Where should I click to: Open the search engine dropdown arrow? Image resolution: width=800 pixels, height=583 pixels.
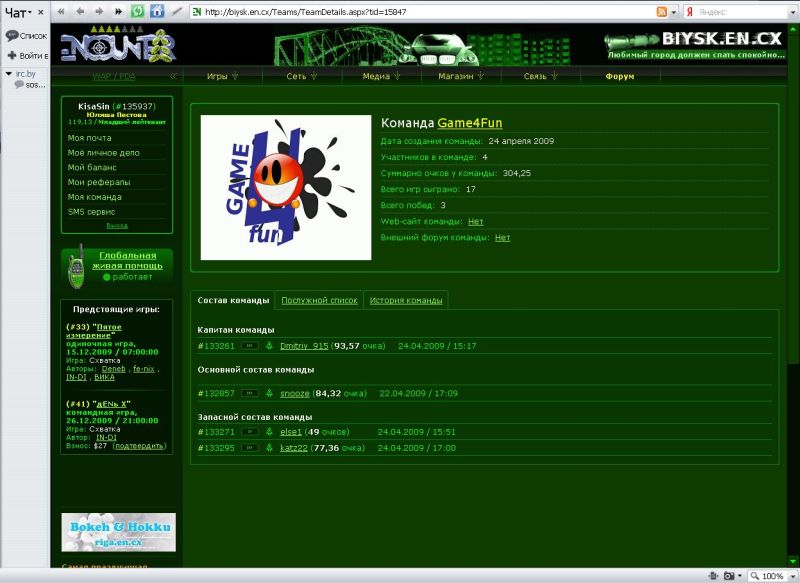(795, 12)
